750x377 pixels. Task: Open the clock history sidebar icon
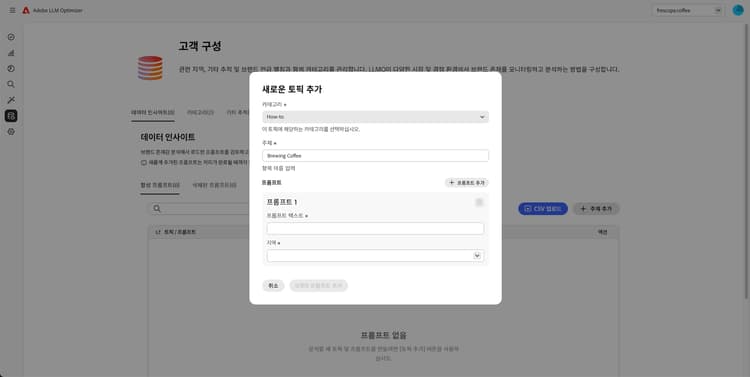pyautogui.click(x=11, y=68)
